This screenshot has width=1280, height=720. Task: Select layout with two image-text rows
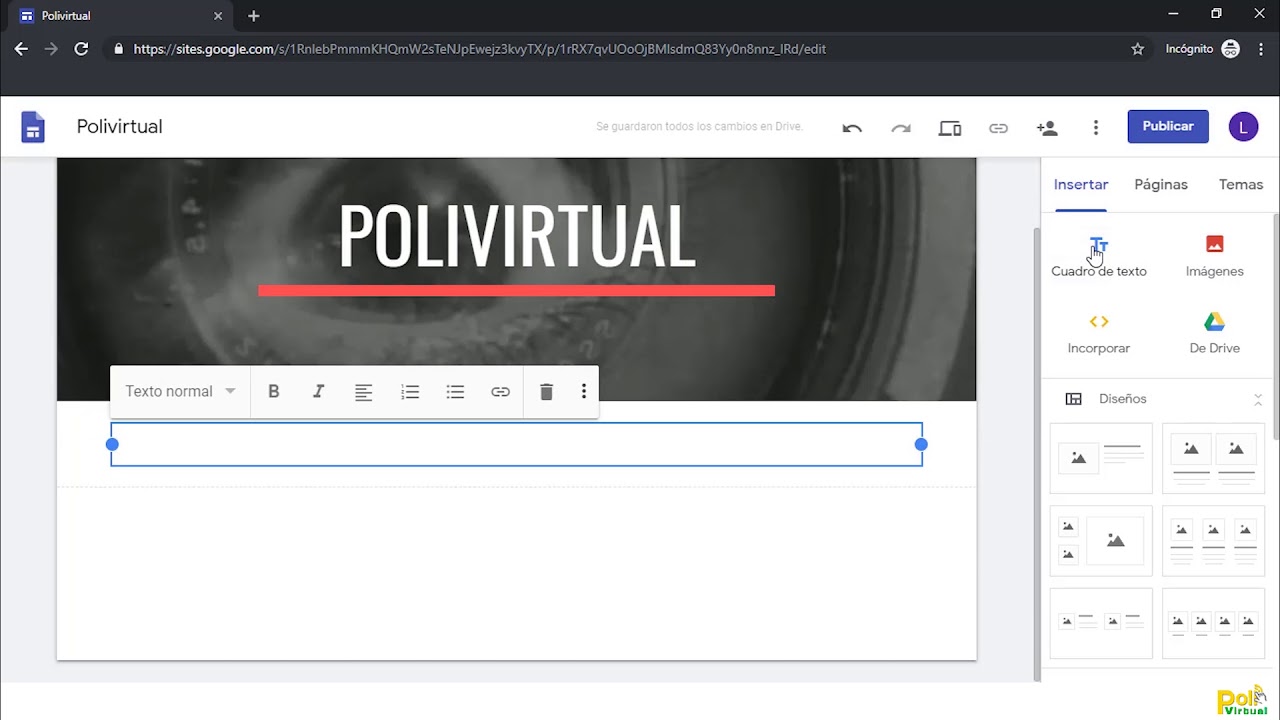1101,623
